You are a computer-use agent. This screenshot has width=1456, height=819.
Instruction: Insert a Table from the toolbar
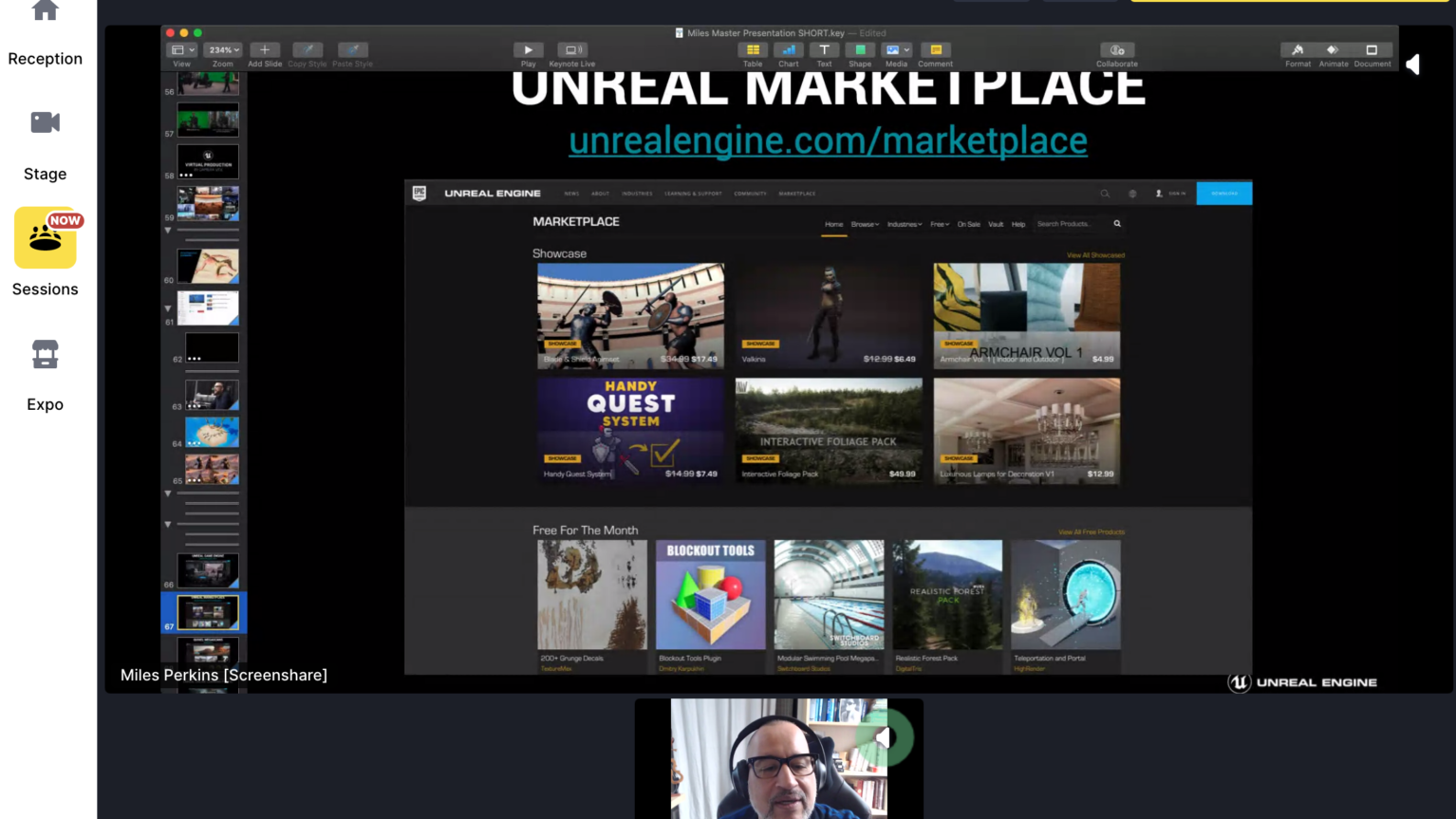(753, 50)
